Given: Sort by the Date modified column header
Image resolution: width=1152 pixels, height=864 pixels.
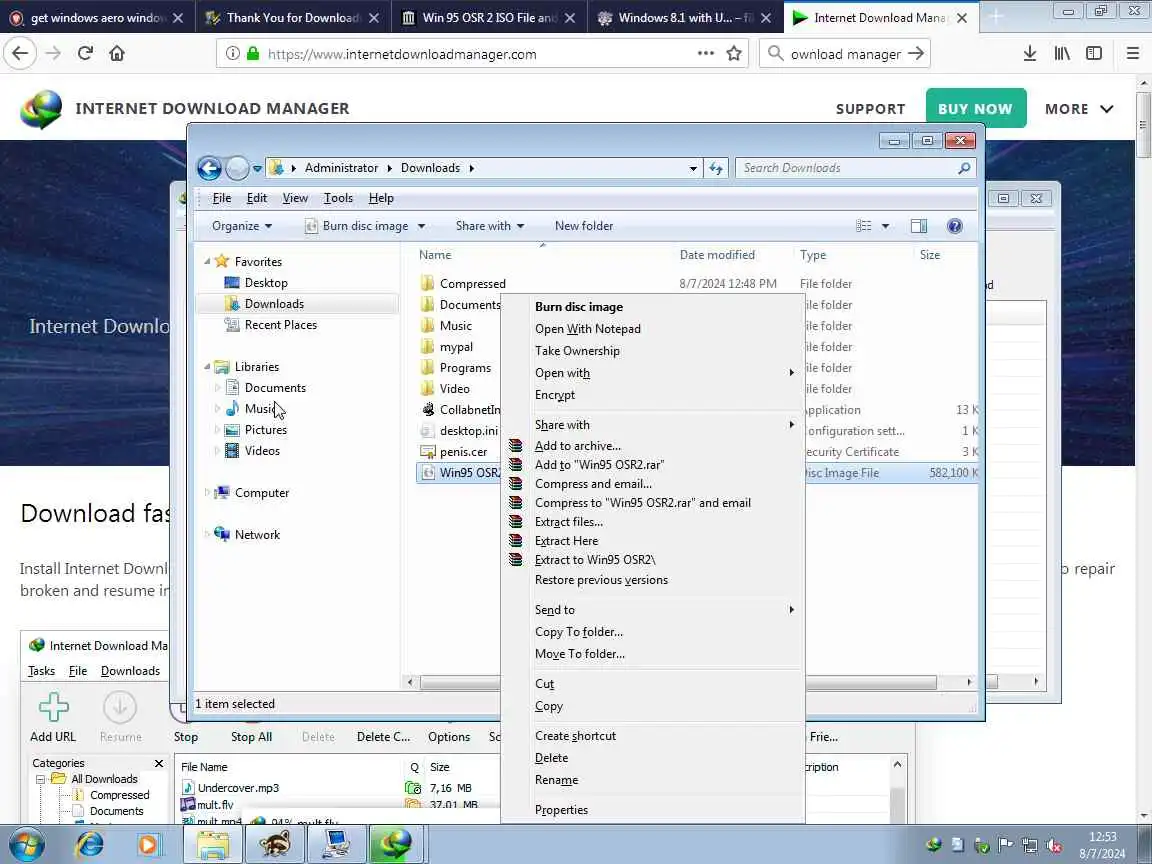Looking at the screenshot, I should coord(716,255).
